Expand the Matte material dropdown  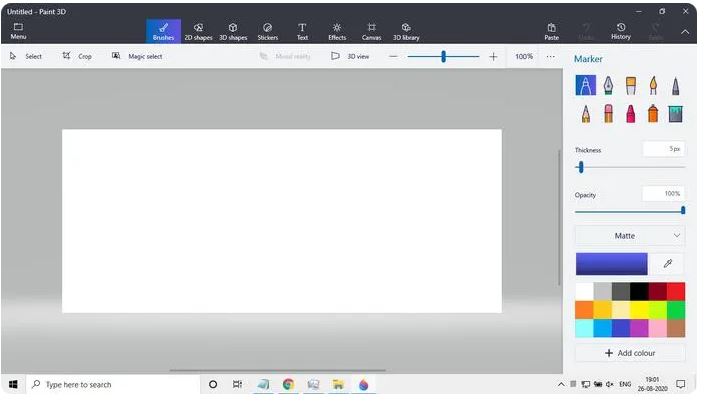click(630, 236)
